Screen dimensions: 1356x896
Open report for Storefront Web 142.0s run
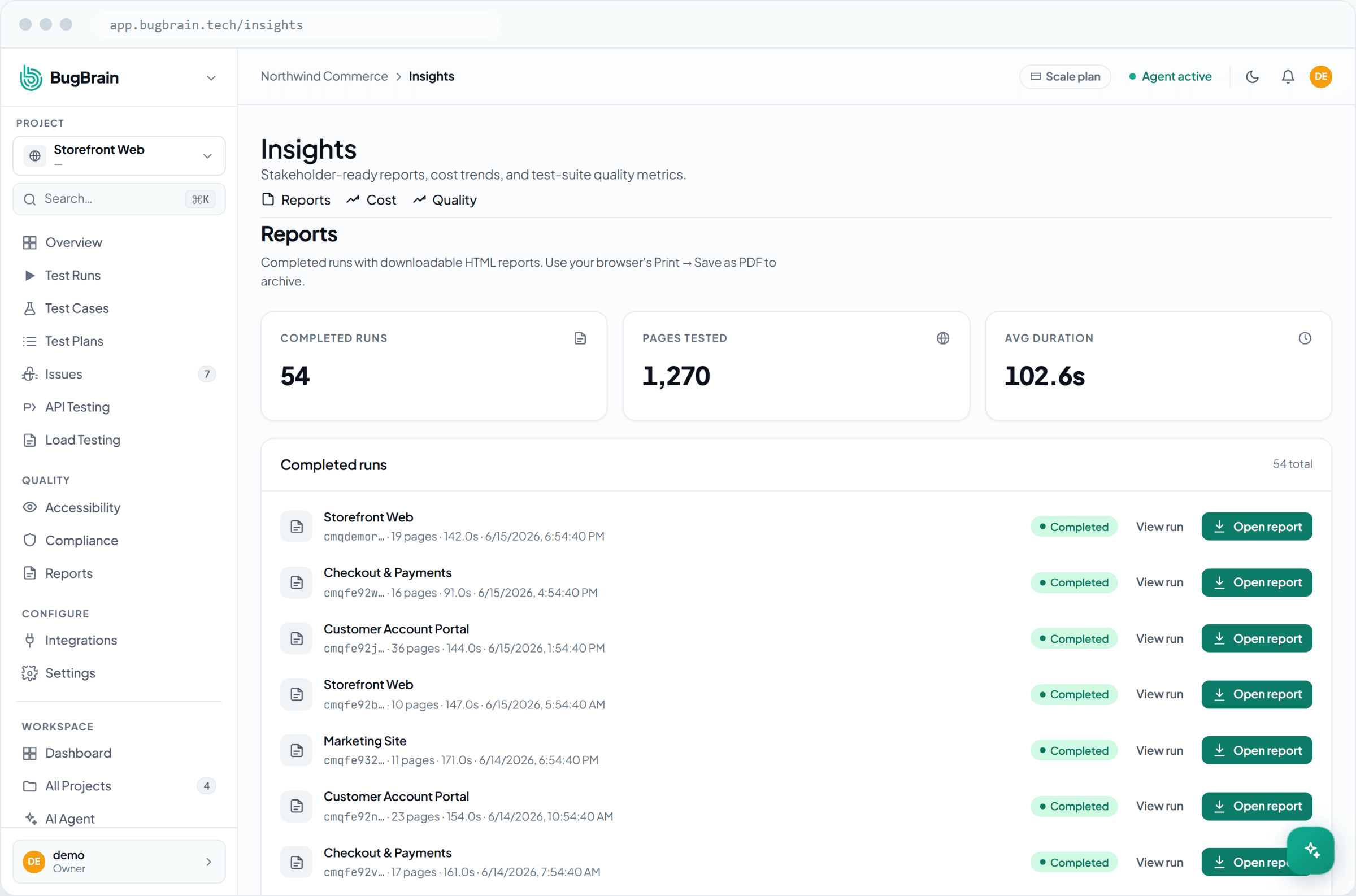point(1257,527)
